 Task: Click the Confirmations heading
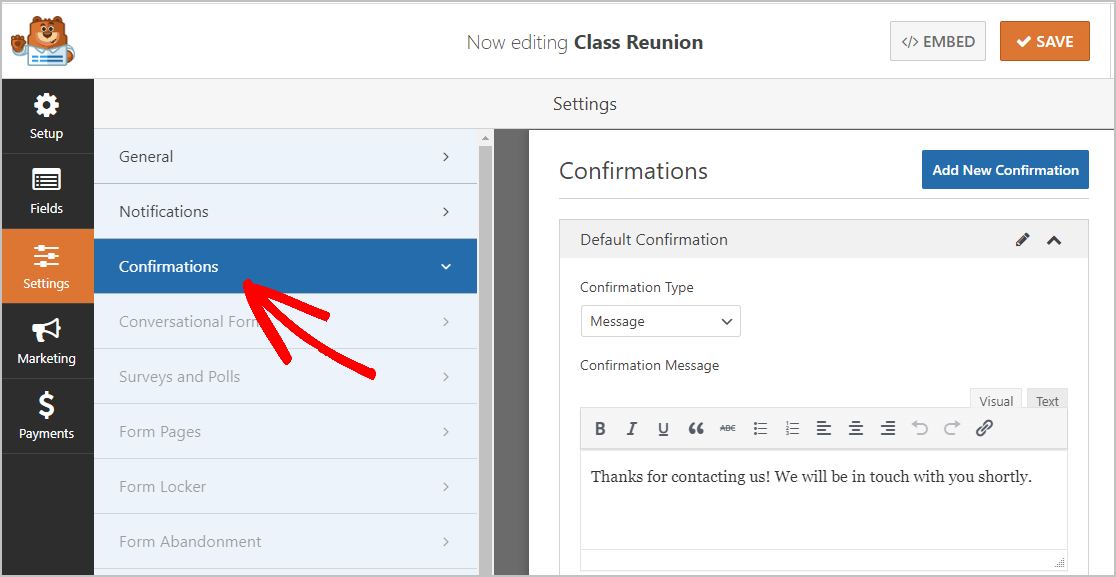[633, 171]
